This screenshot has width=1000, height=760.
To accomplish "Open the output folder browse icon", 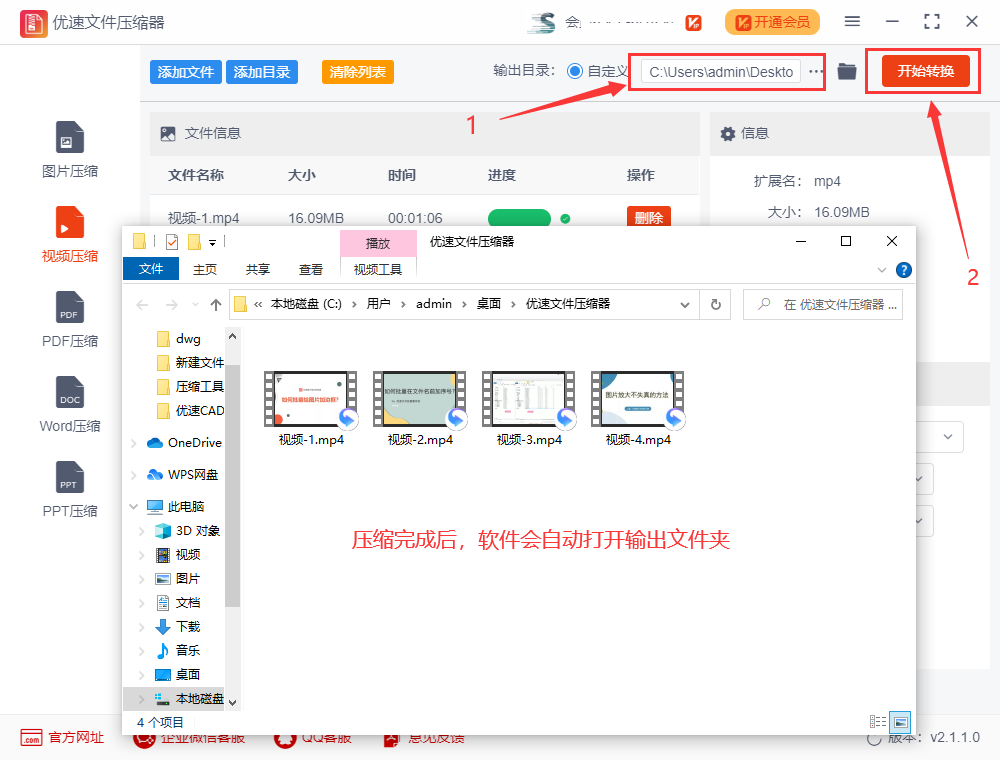I will (846, 70).
